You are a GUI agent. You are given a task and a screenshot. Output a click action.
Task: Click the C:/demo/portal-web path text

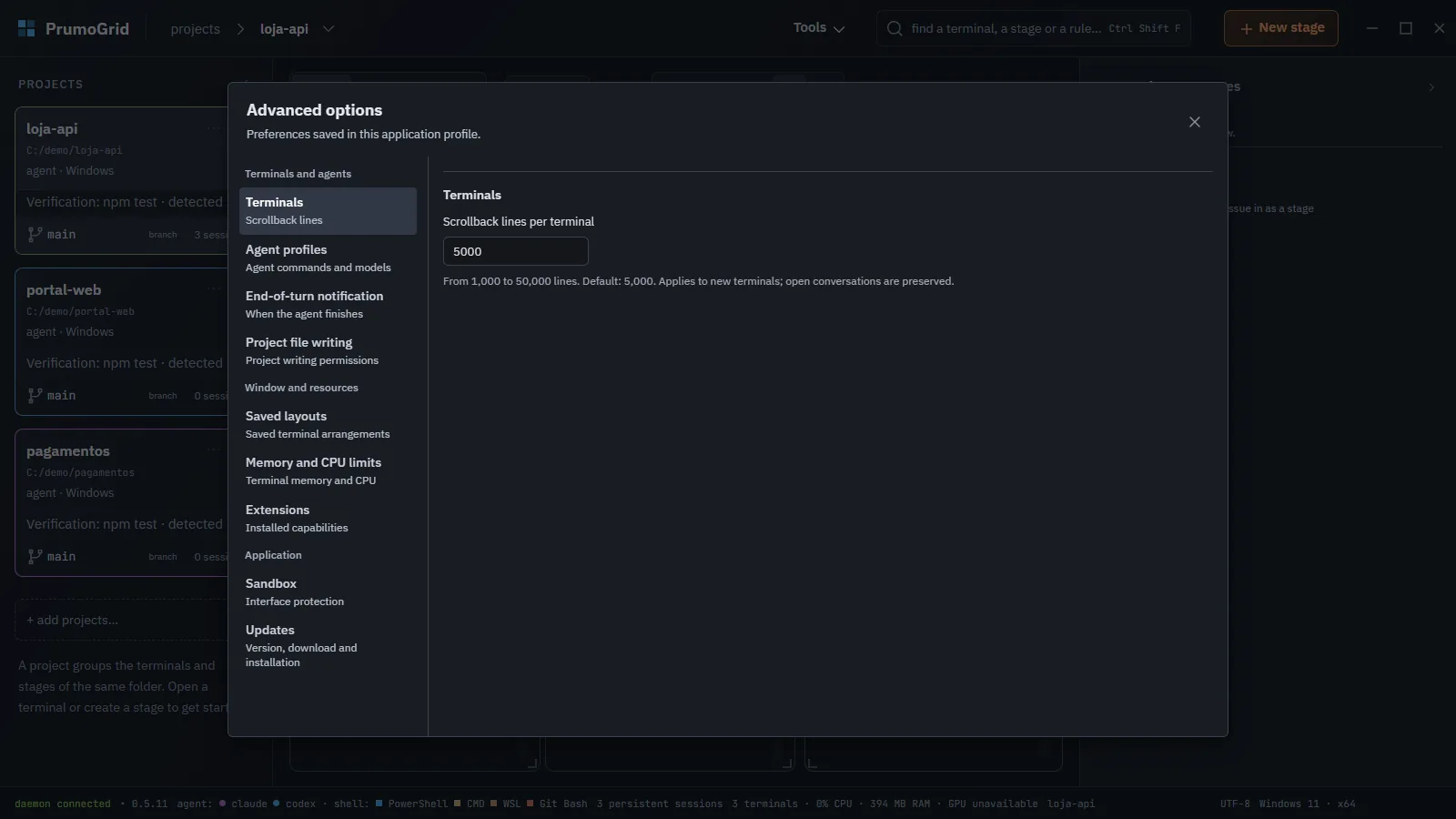[x=80, y=311]
